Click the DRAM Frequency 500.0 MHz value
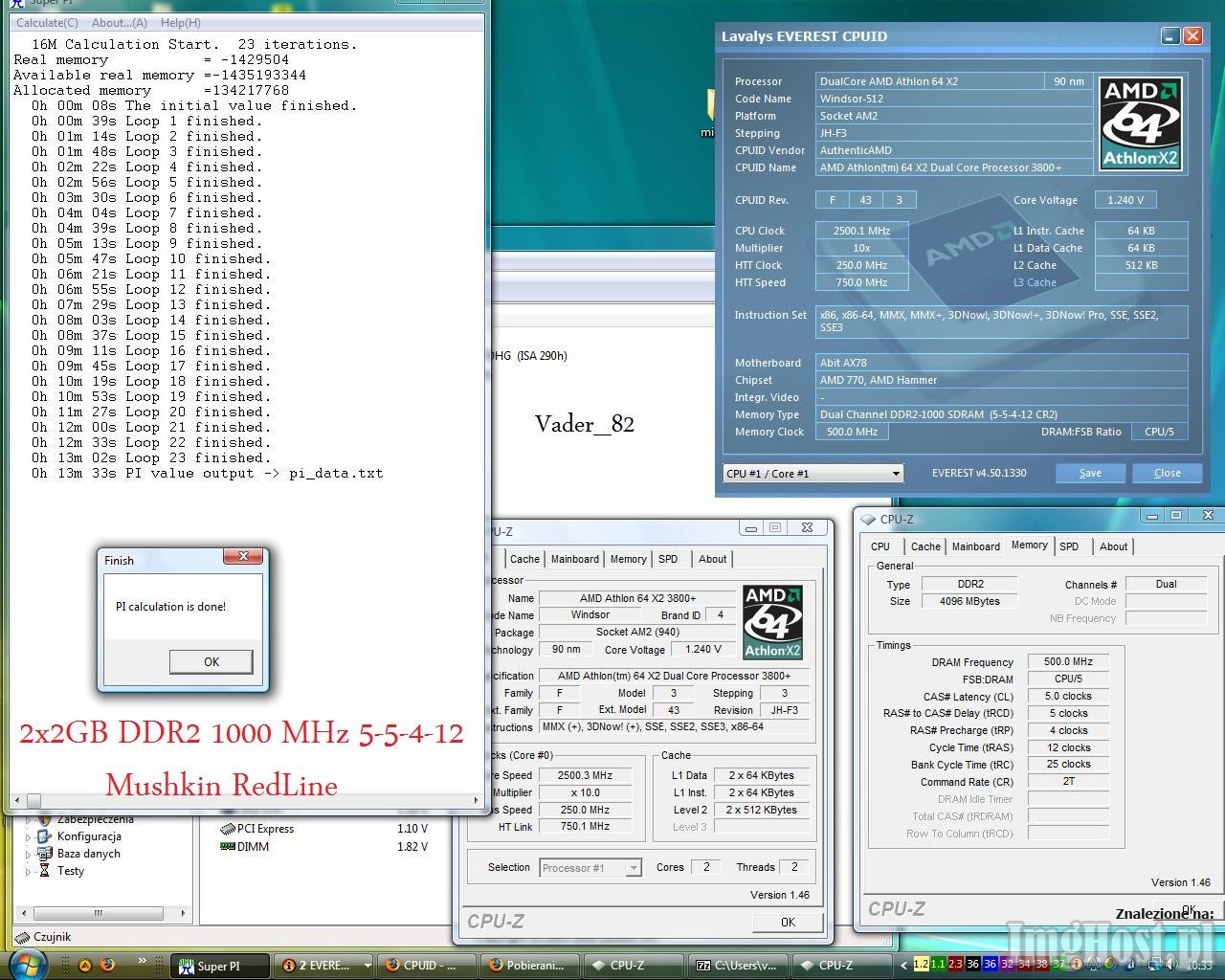The image size is (1225, 980). pos(1068,661)
